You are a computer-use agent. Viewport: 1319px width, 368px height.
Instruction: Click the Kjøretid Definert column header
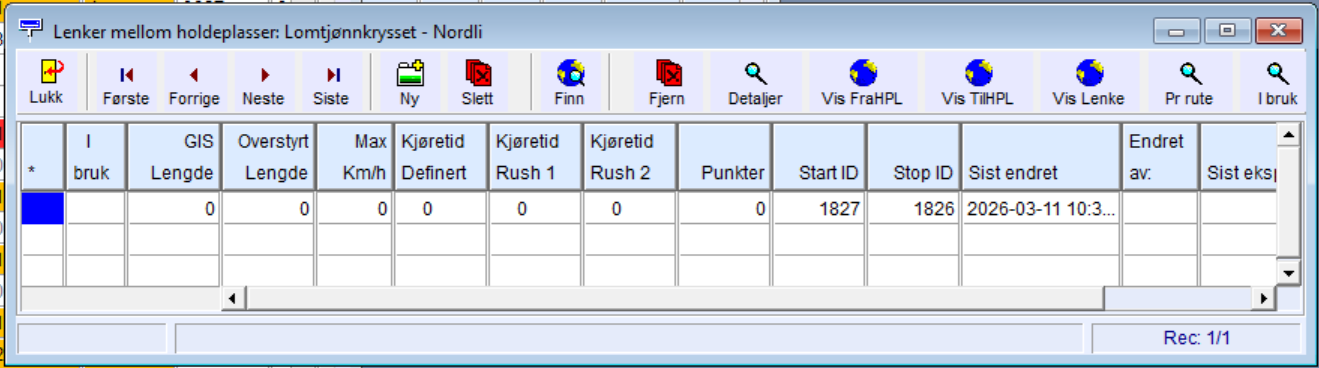(x=441, y=157)
